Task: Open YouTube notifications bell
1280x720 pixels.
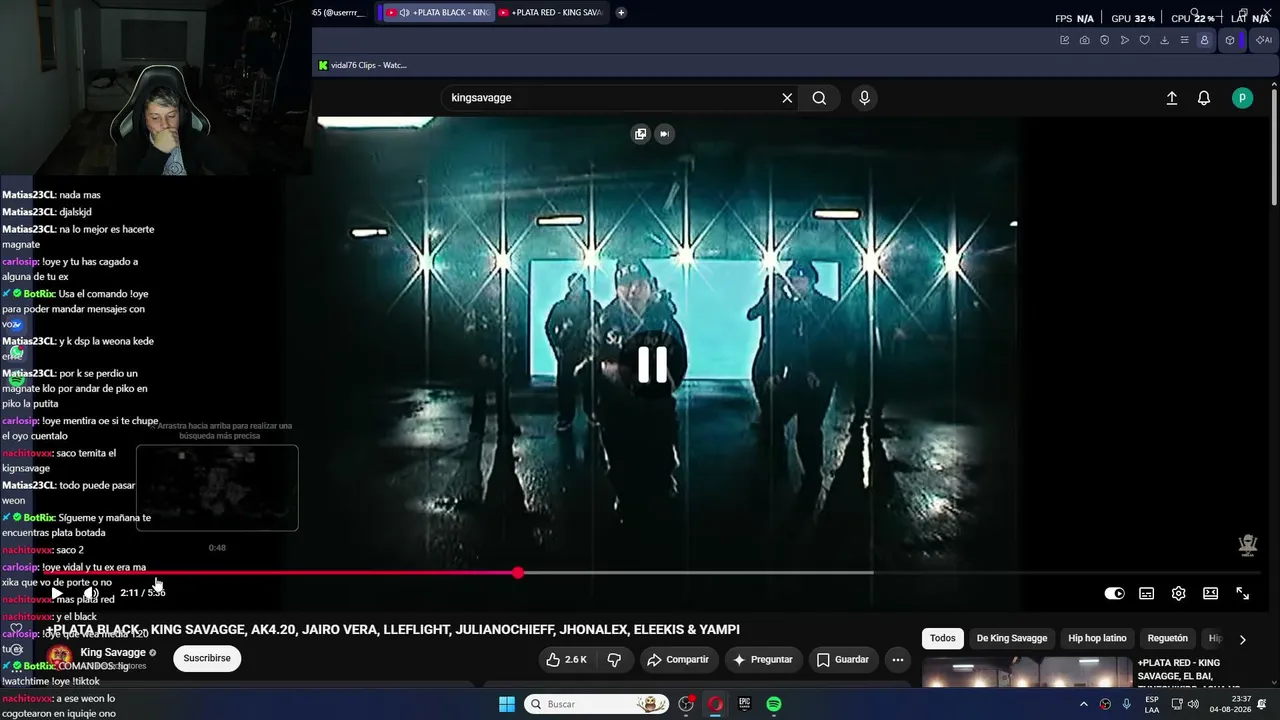Action: [1204, 98]
